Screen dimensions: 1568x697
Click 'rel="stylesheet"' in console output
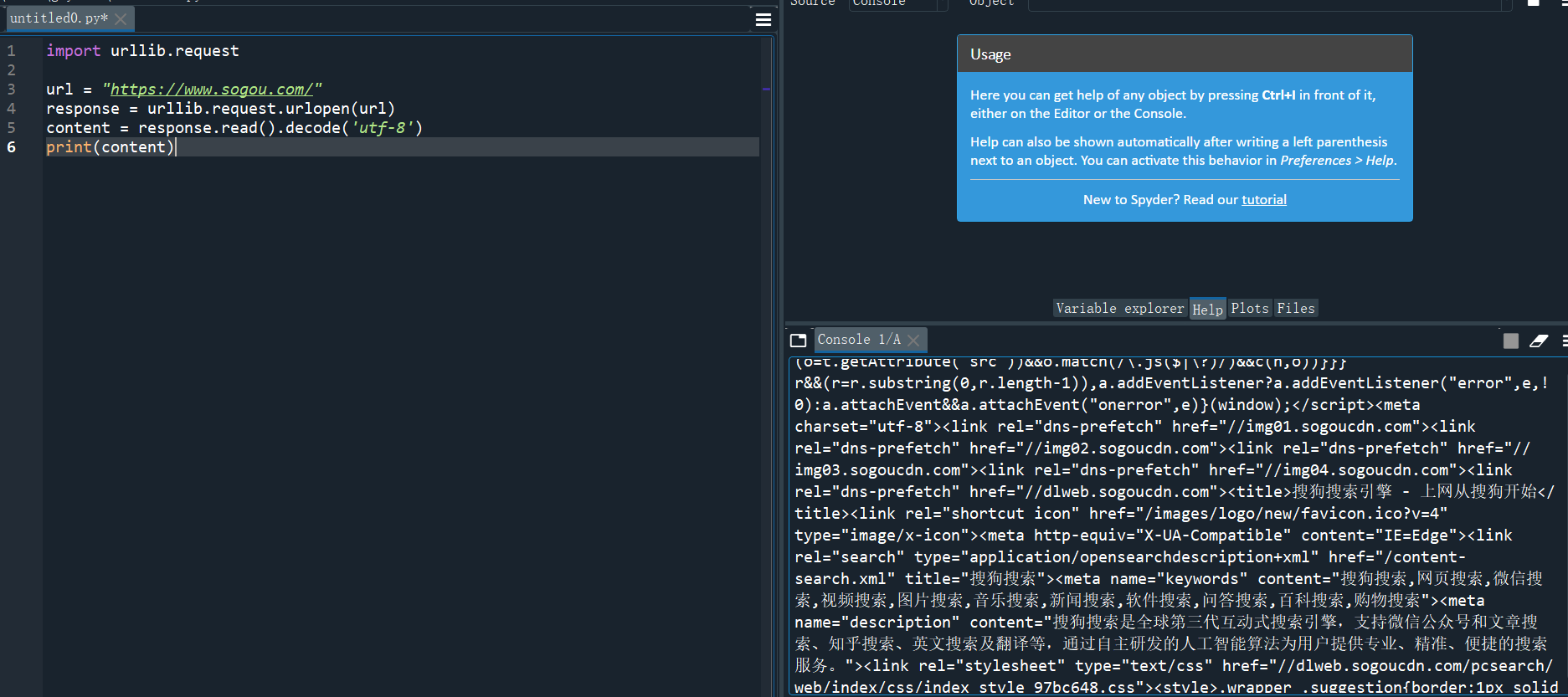992,666
